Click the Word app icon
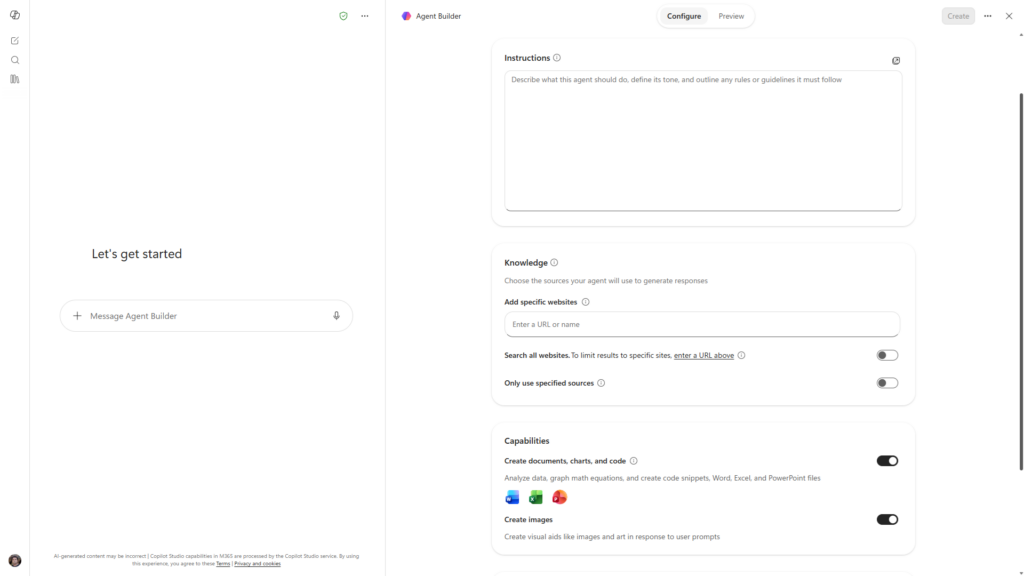1024x576 pixels. pyautogui.click(x=512, y=497)
